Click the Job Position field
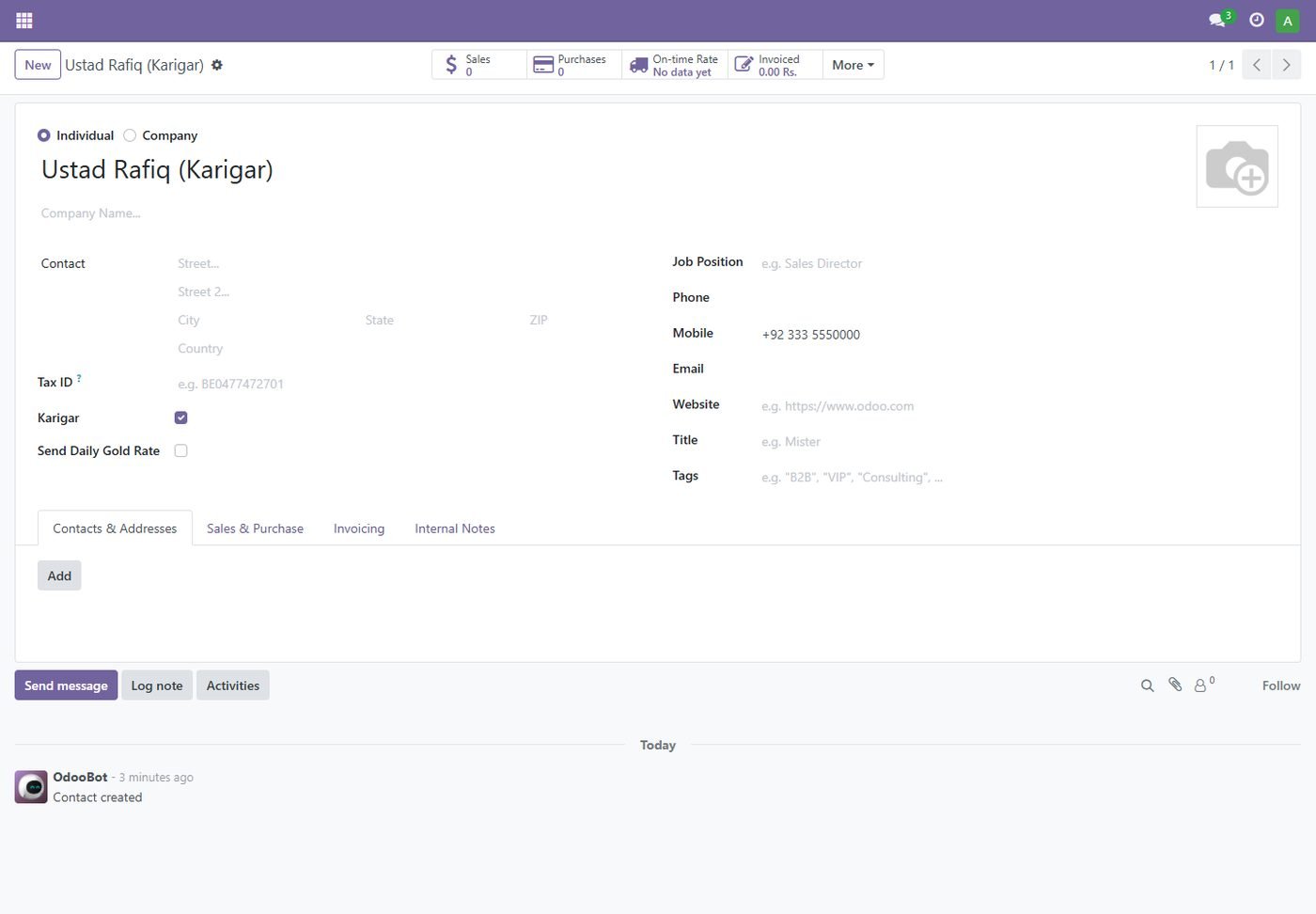The height and width of the screenshot is (914, 1316). tap(1018, 263)
